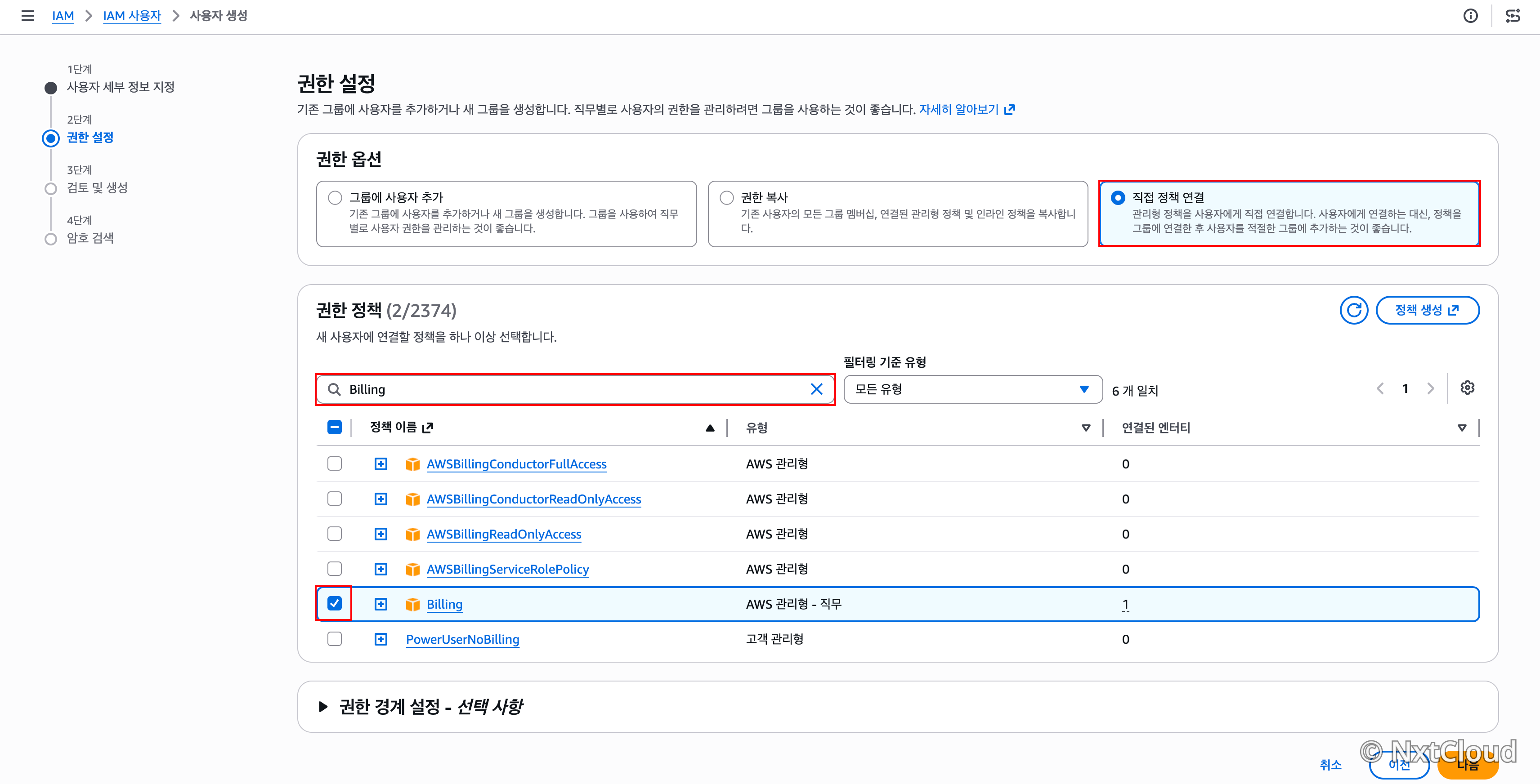The image size is (1540, 784).
Task: Open the PowerUserNoBilling policy link
Action: [x=463, y=639]
